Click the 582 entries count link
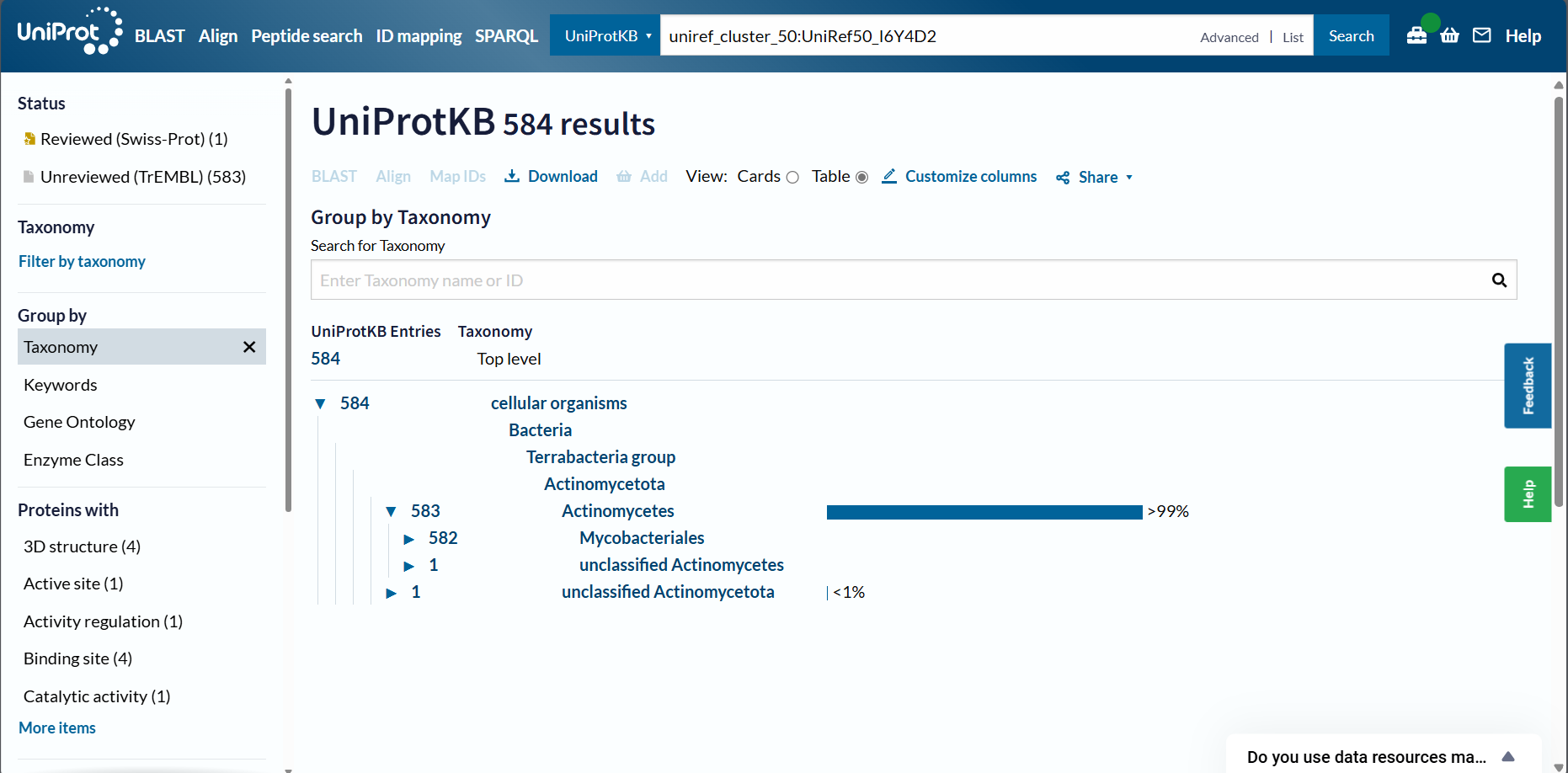1568x773 pixels. pos(443,538)
